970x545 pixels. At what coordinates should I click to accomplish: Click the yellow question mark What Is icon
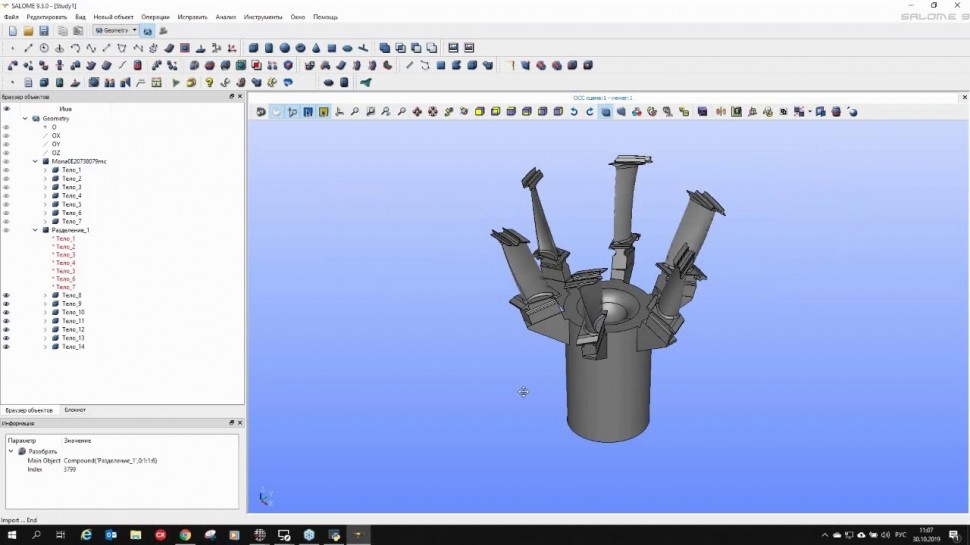[209, 83]
